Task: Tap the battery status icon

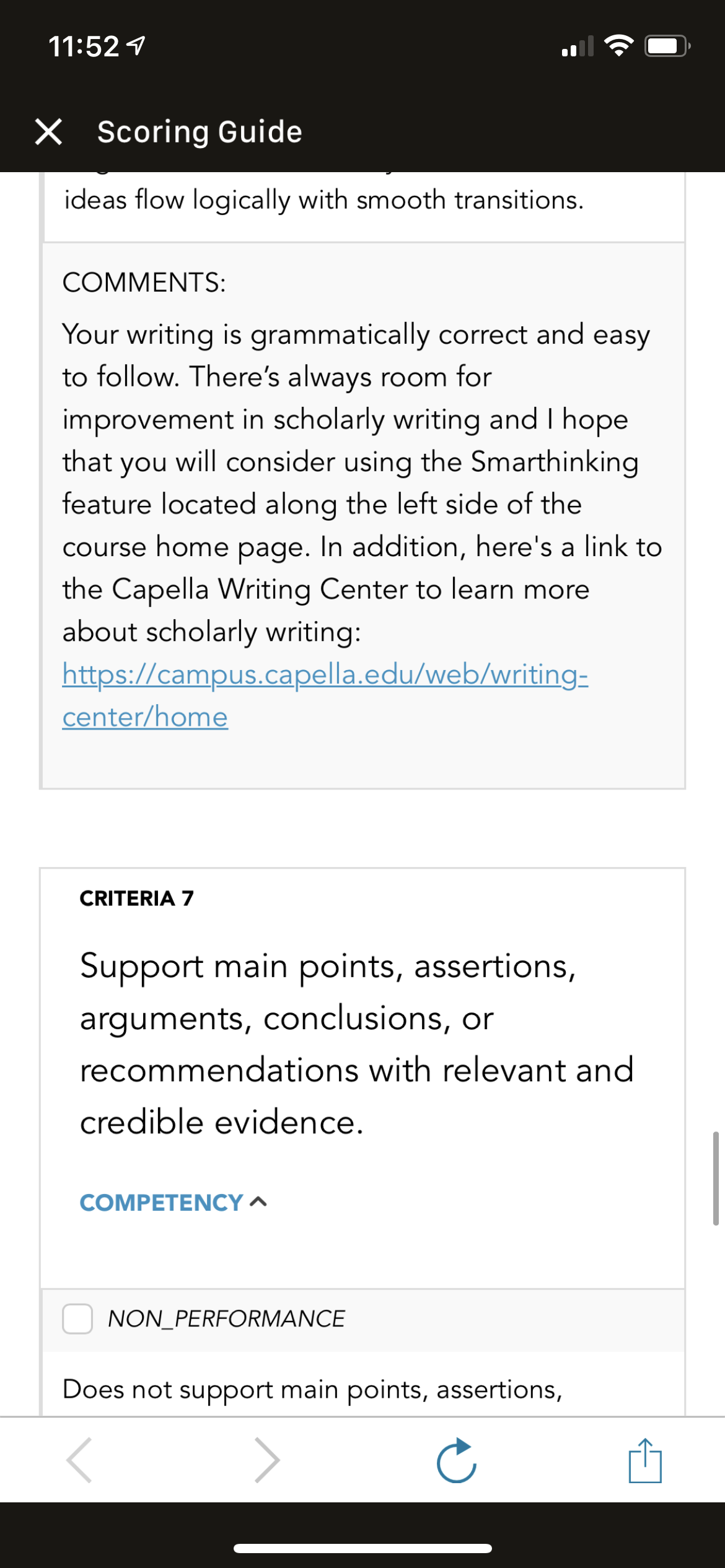Action: click(x=668, y=46)
